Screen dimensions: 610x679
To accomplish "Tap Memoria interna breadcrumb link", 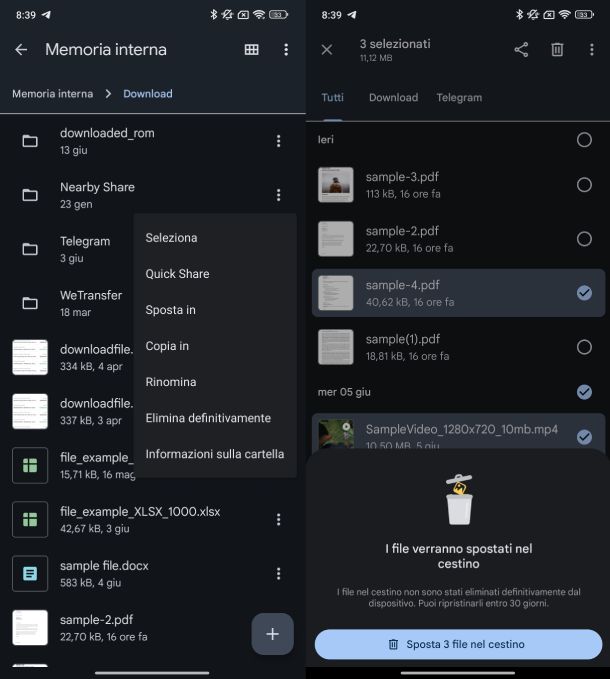I will [x=52, y=94].
